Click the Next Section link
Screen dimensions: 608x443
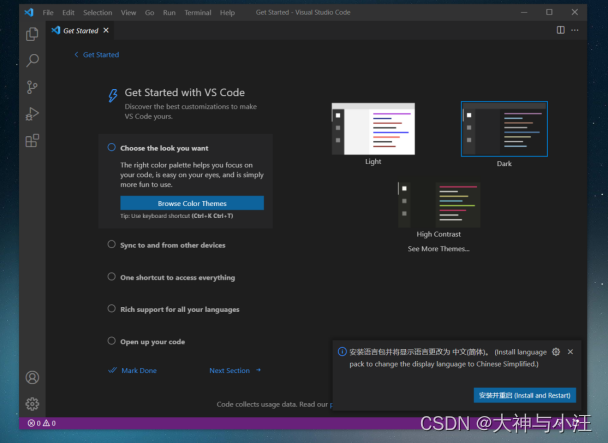click(235, 370)
